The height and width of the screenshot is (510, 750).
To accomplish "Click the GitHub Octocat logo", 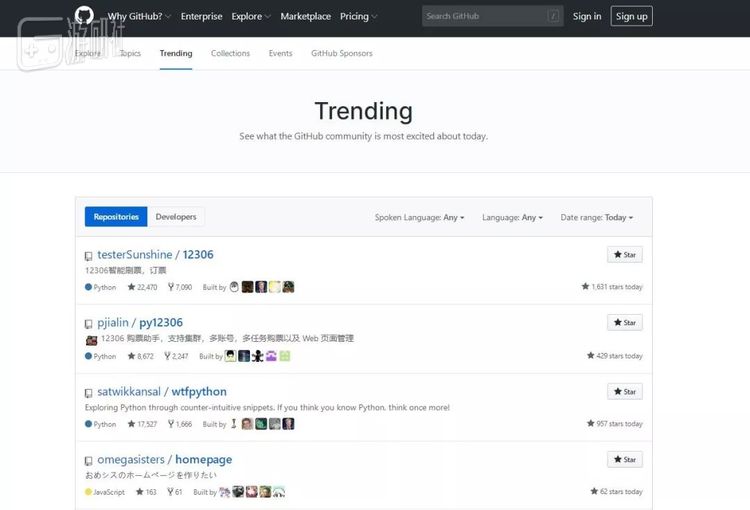I will click(85, 16).
